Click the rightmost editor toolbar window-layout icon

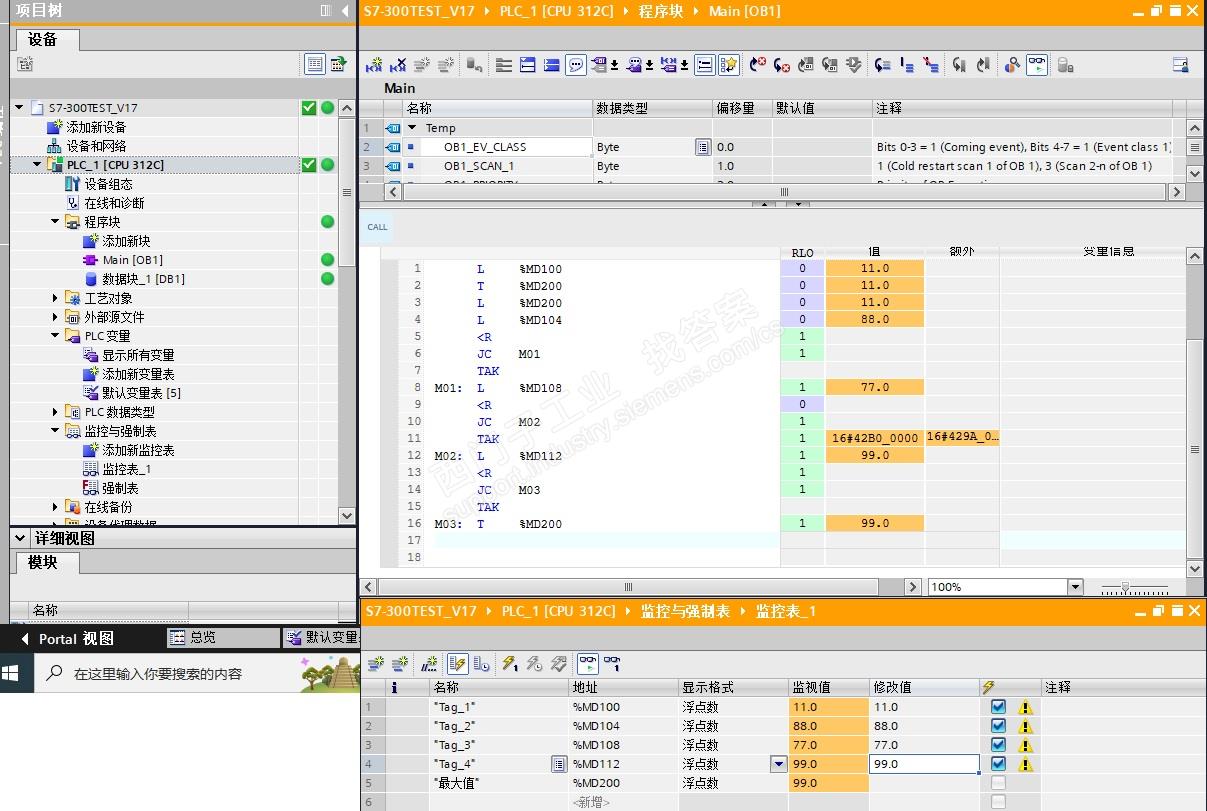pyautogui.click(x=1180, y=65)
